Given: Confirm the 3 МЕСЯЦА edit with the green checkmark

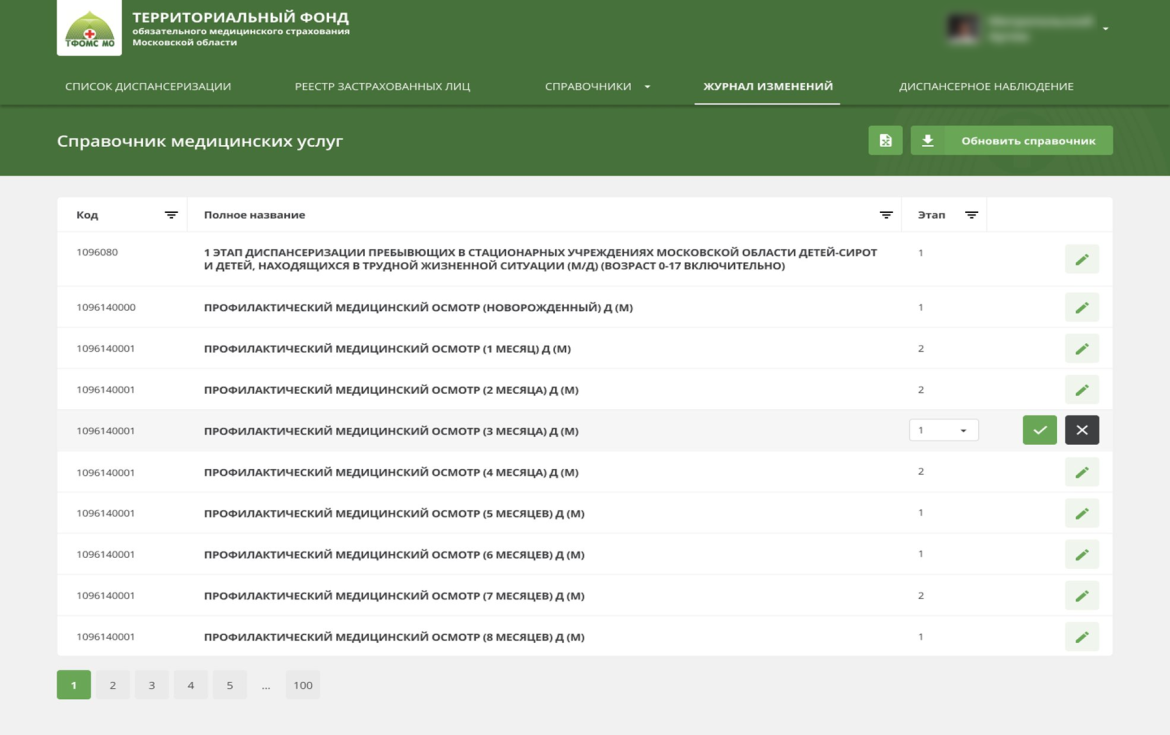Looking at the screenshot, I should click(x=1039, y=430).
